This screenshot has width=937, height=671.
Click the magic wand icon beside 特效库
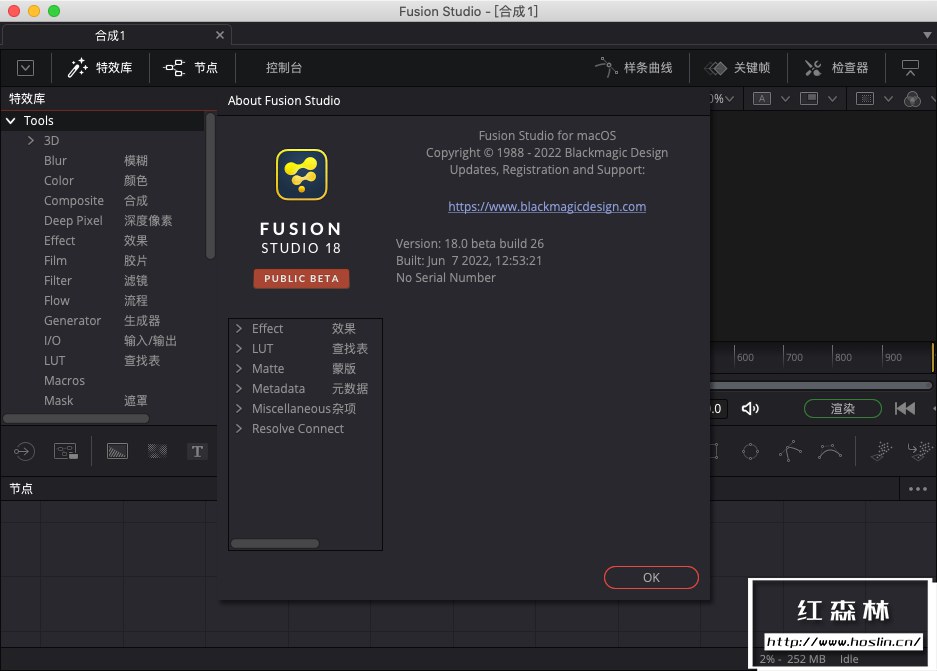[77, 68]
